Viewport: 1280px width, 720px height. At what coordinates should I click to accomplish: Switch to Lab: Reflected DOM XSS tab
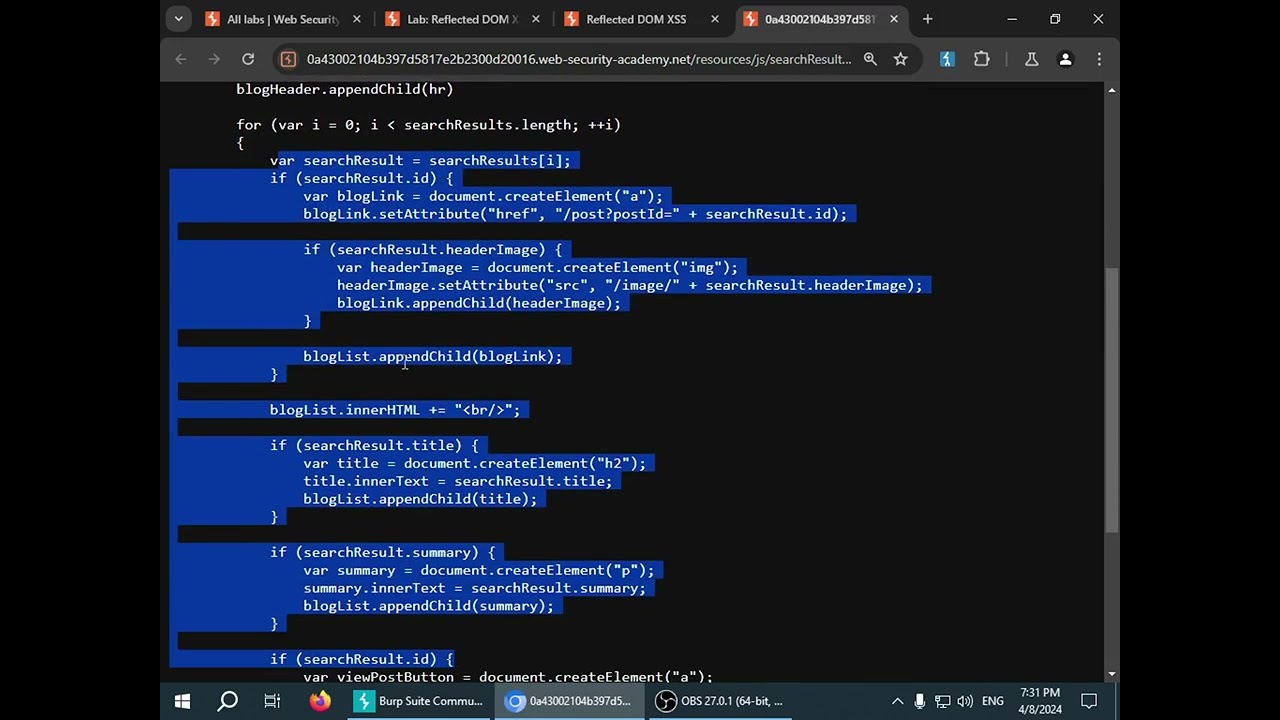[x=463, y=19]
